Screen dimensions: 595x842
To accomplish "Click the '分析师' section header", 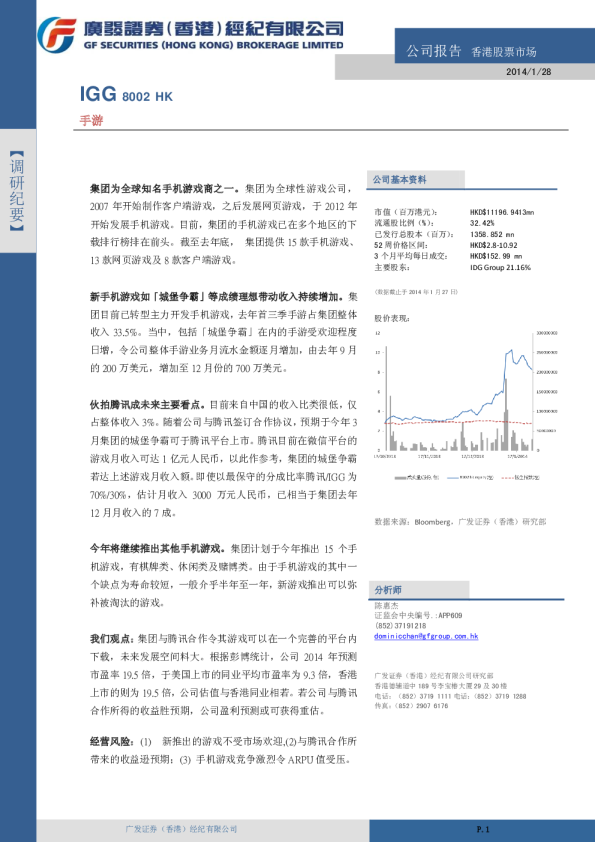I will tap(388, 590).
